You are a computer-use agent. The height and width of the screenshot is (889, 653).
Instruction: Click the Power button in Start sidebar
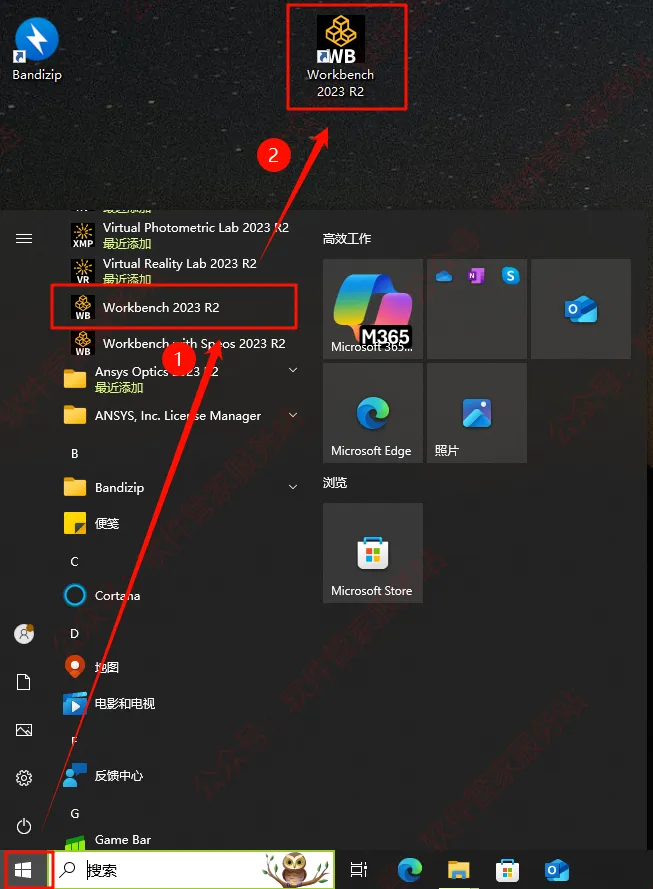coord(24,826)
